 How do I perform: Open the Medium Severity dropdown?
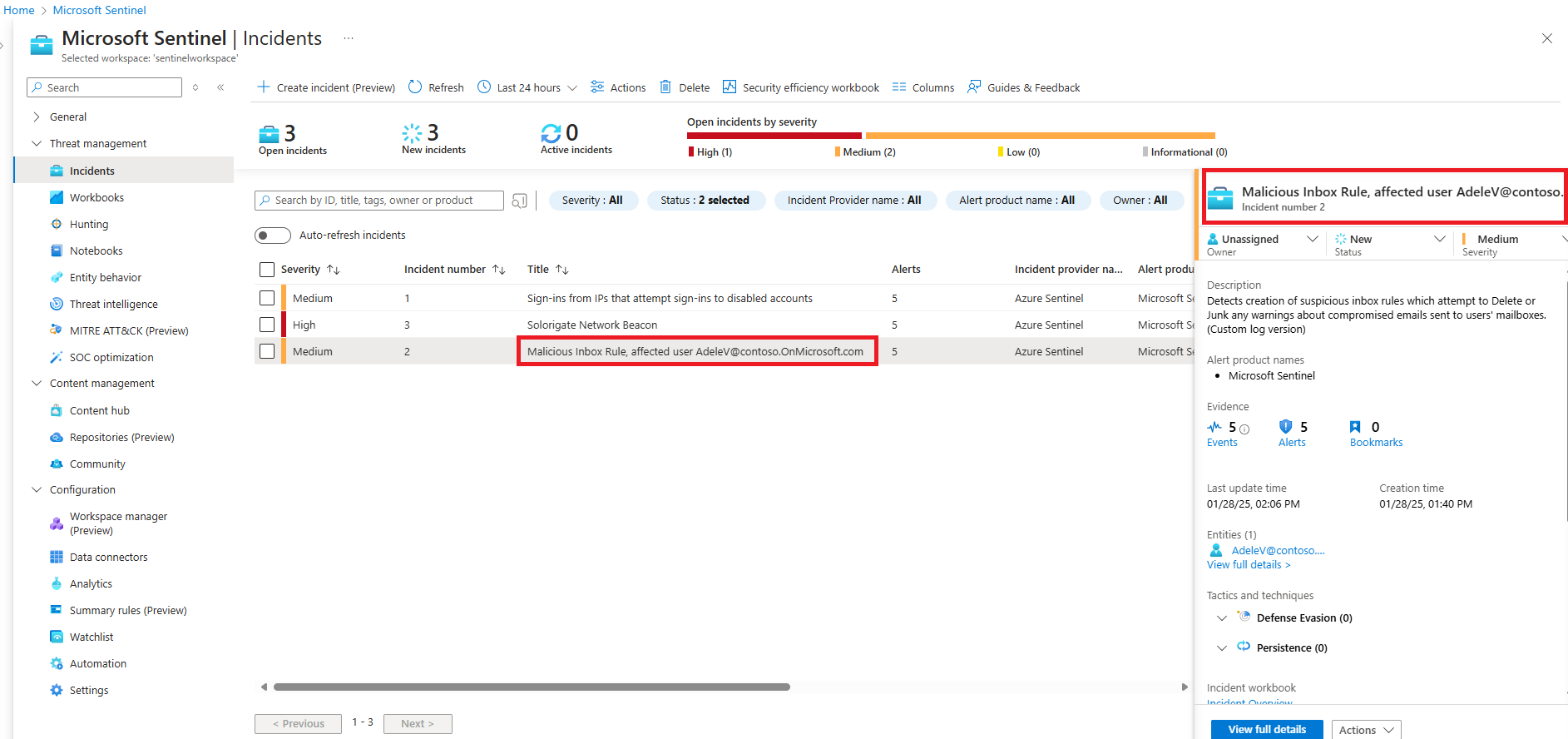pyautogui.click(x=1514, y=244)
